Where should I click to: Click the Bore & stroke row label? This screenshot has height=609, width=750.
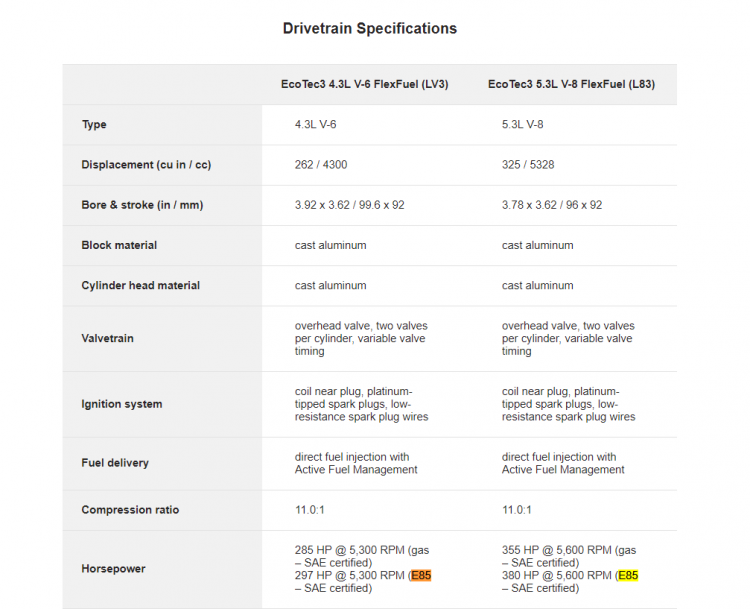(x=142, y=205)
